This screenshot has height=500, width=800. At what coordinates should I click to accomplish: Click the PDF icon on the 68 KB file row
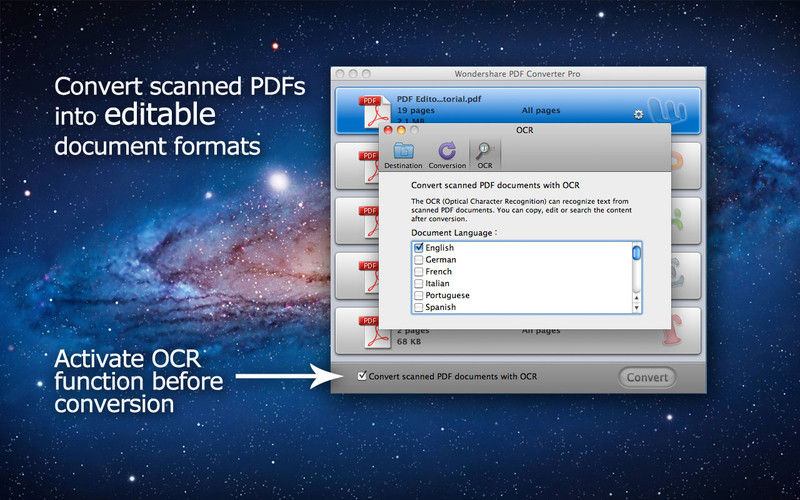[x=373, y=334]
